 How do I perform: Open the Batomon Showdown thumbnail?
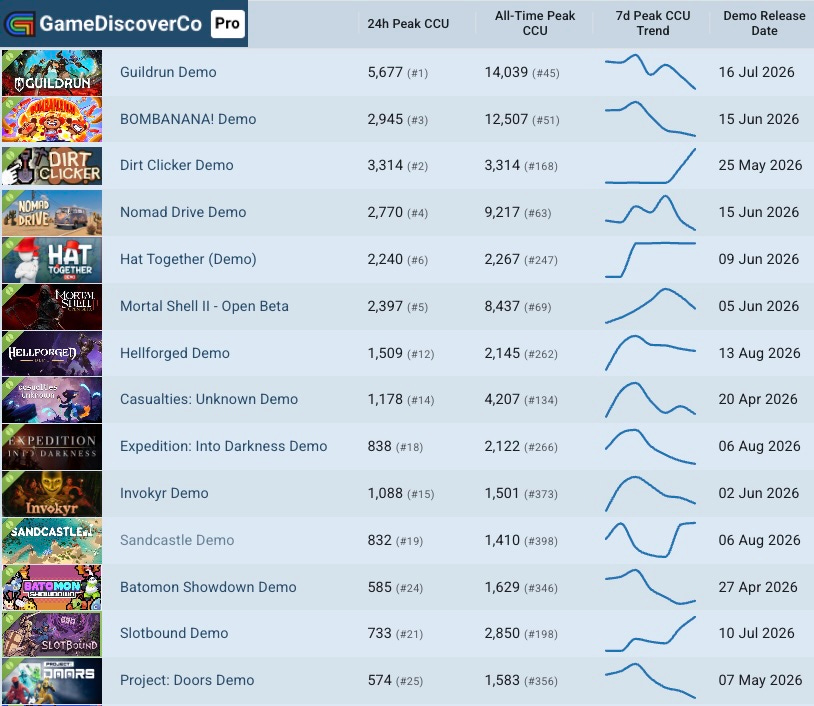[52, 588]
